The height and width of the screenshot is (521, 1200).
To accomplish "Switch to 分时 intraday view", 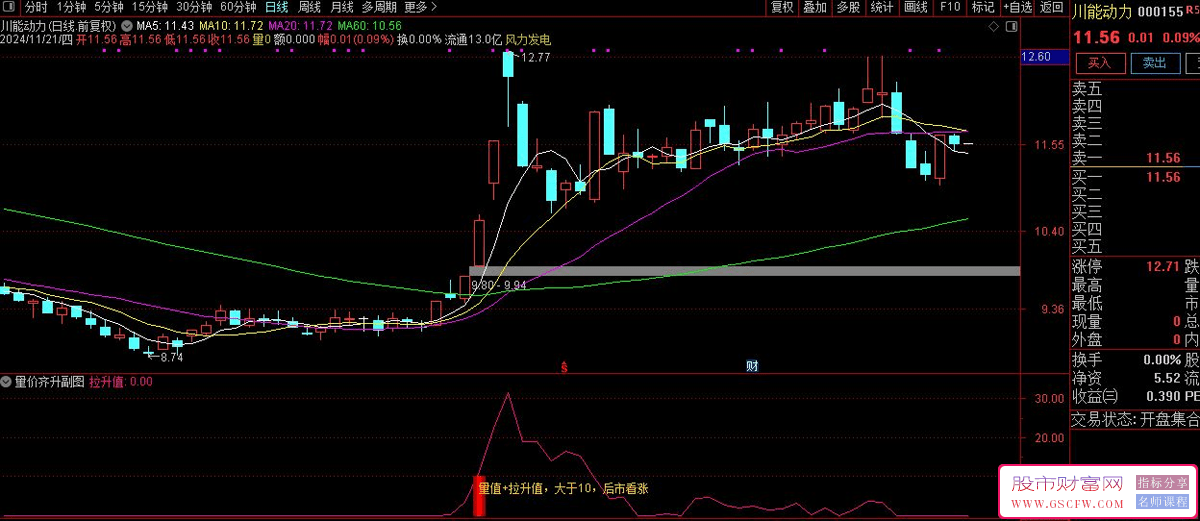I will (x=35, y=7).
